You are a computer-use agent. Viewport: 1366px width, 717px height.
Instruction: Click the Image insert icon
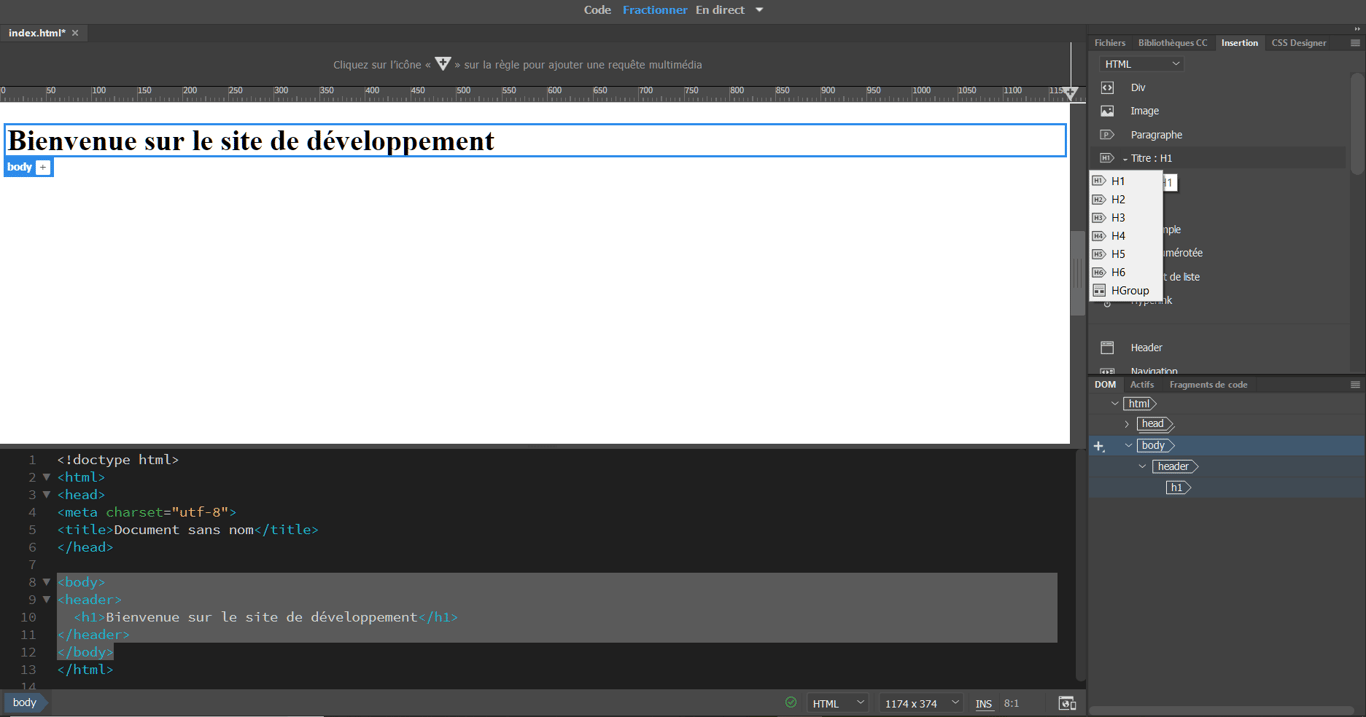1107,111
